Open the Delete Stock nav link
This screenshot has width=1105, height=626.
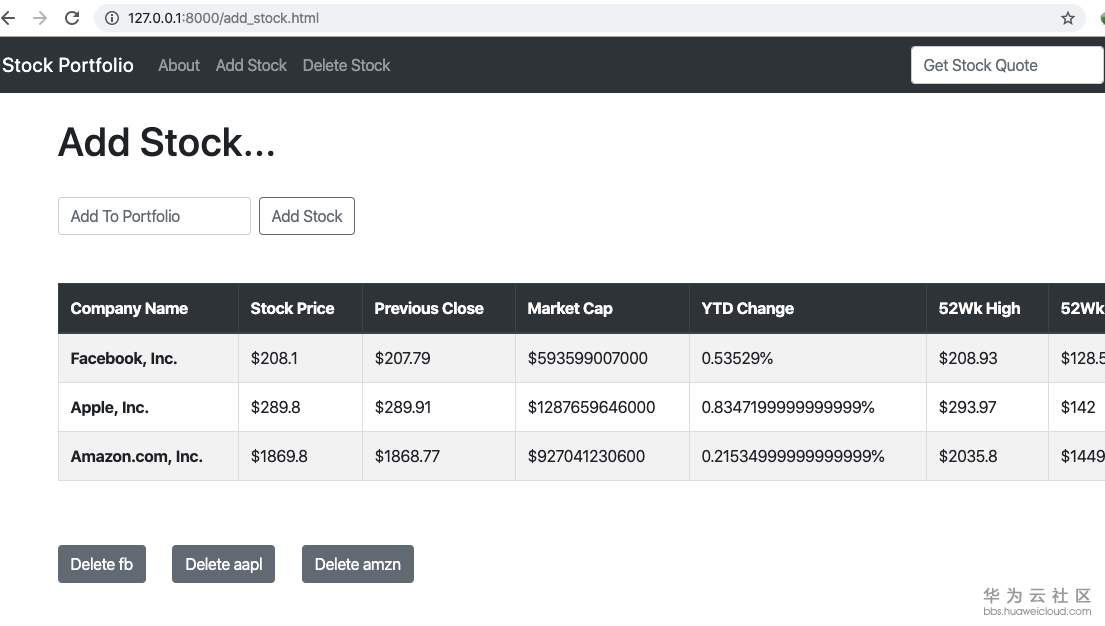[x=346, y=65]
